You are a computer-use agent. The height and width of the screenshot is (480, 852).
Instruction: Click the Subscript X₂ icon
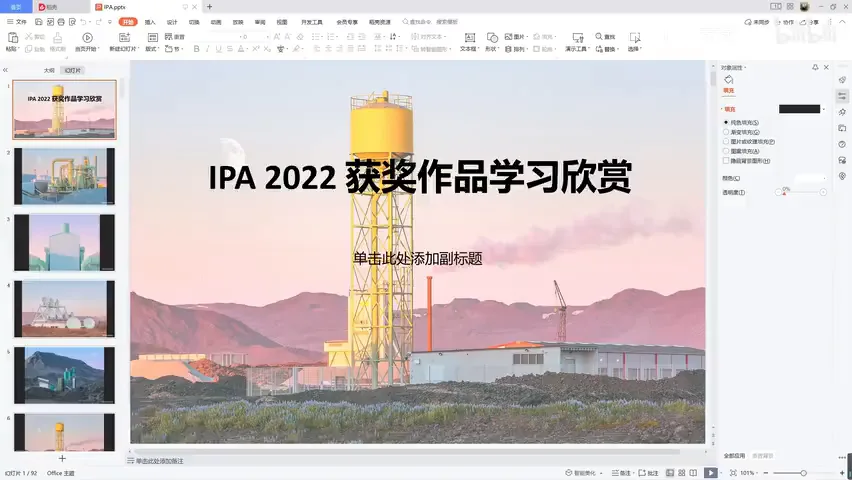point(267,49)
